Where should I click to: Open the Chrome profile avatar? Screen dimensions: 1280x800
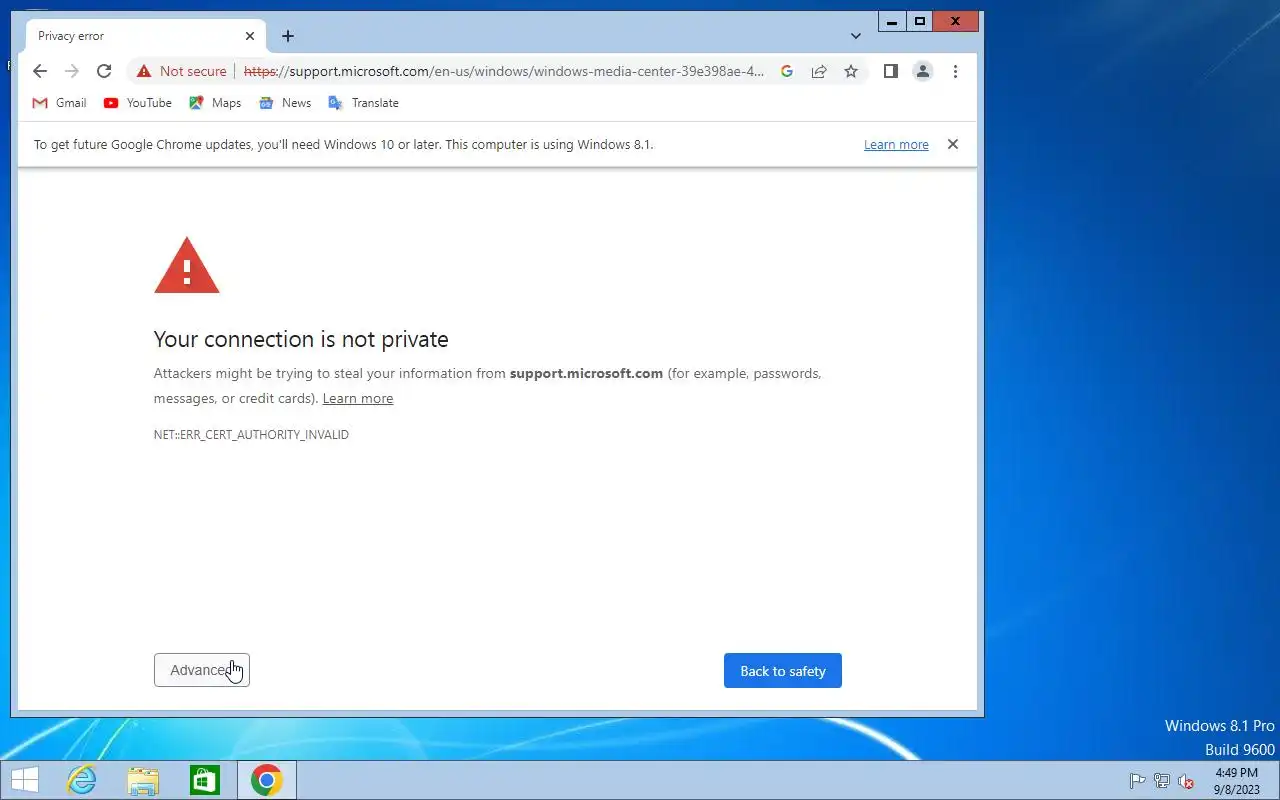923,71
